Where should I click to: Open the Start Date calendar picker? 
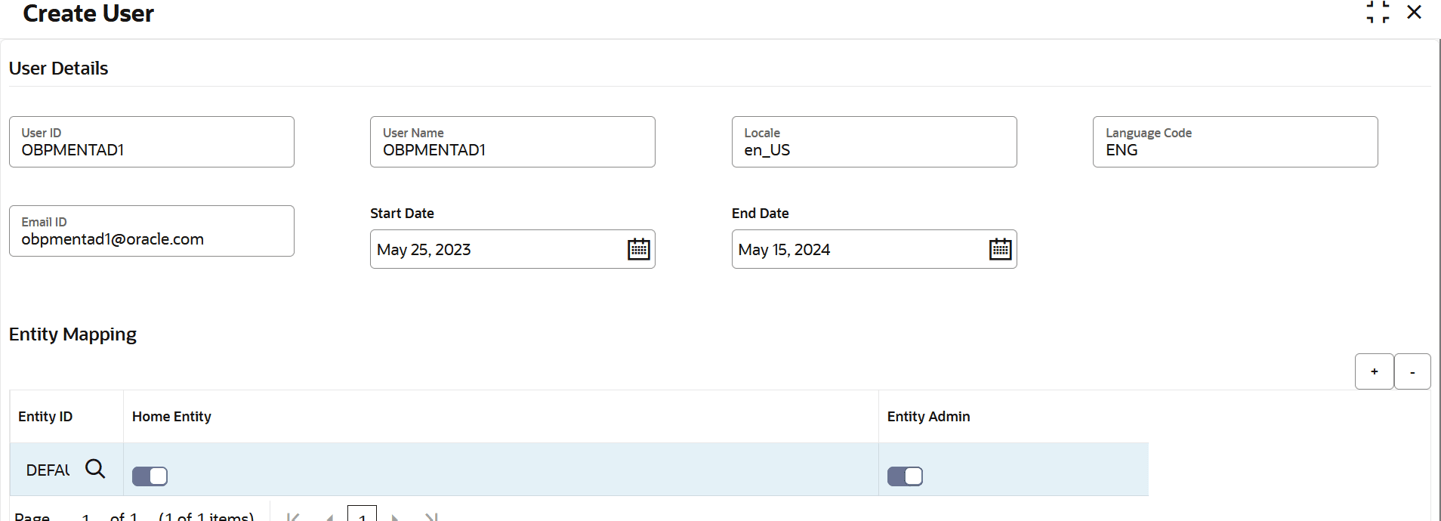(638, 249)
